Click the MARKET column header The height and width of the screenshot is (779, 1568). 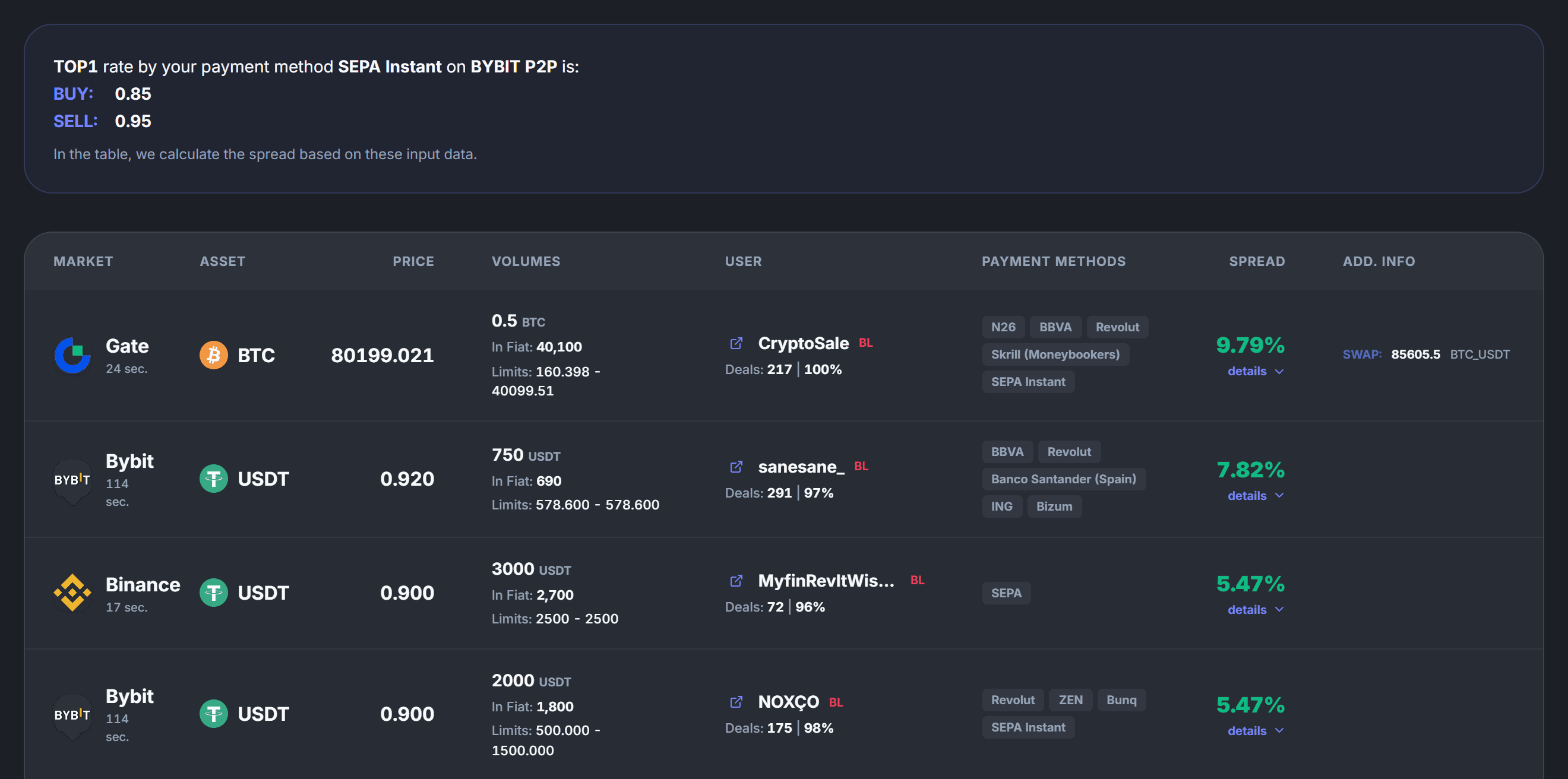(x=83, y=261)
